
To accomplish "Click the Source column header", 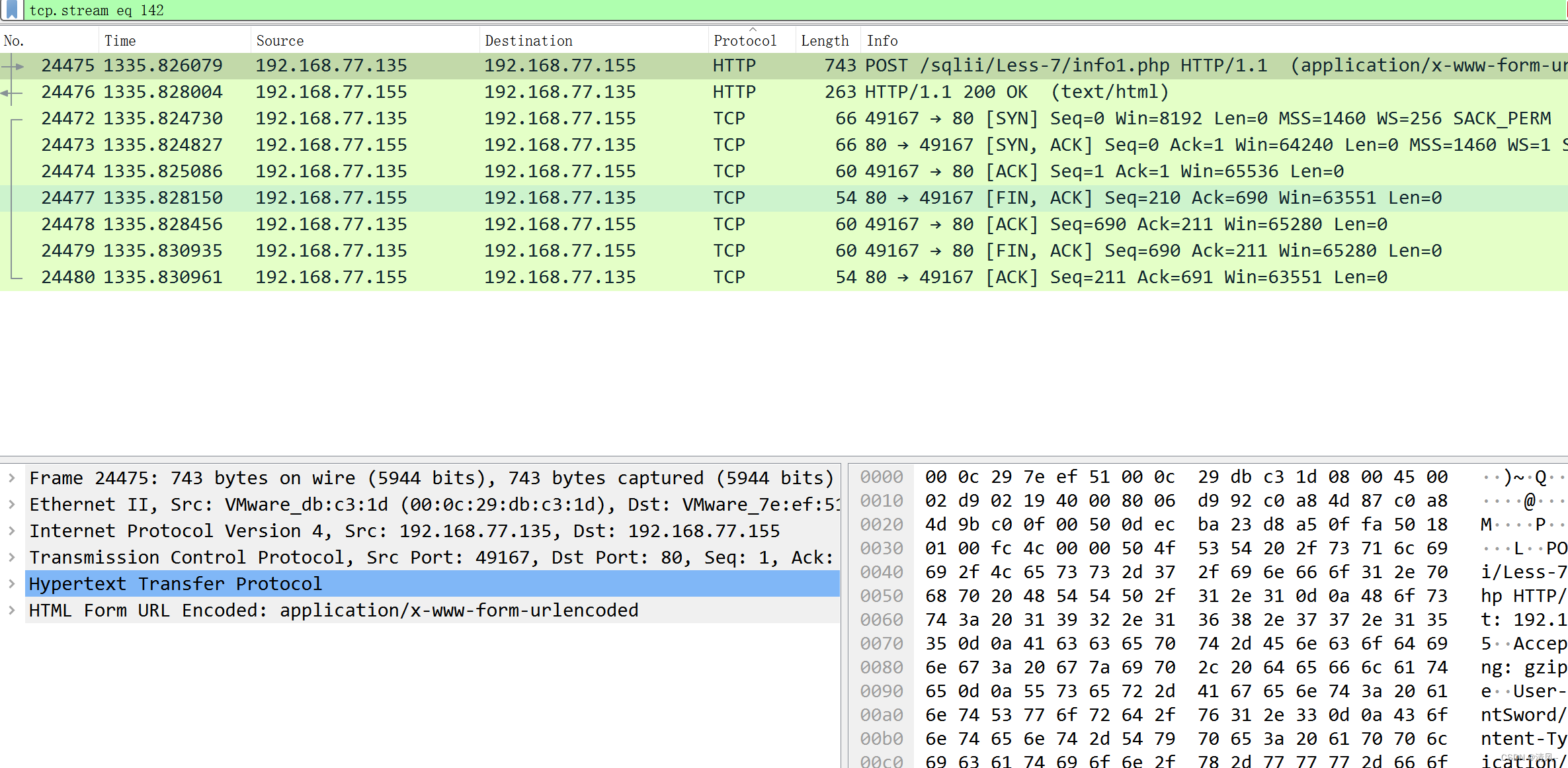I will pyautogui.click(x=280, y=41).
